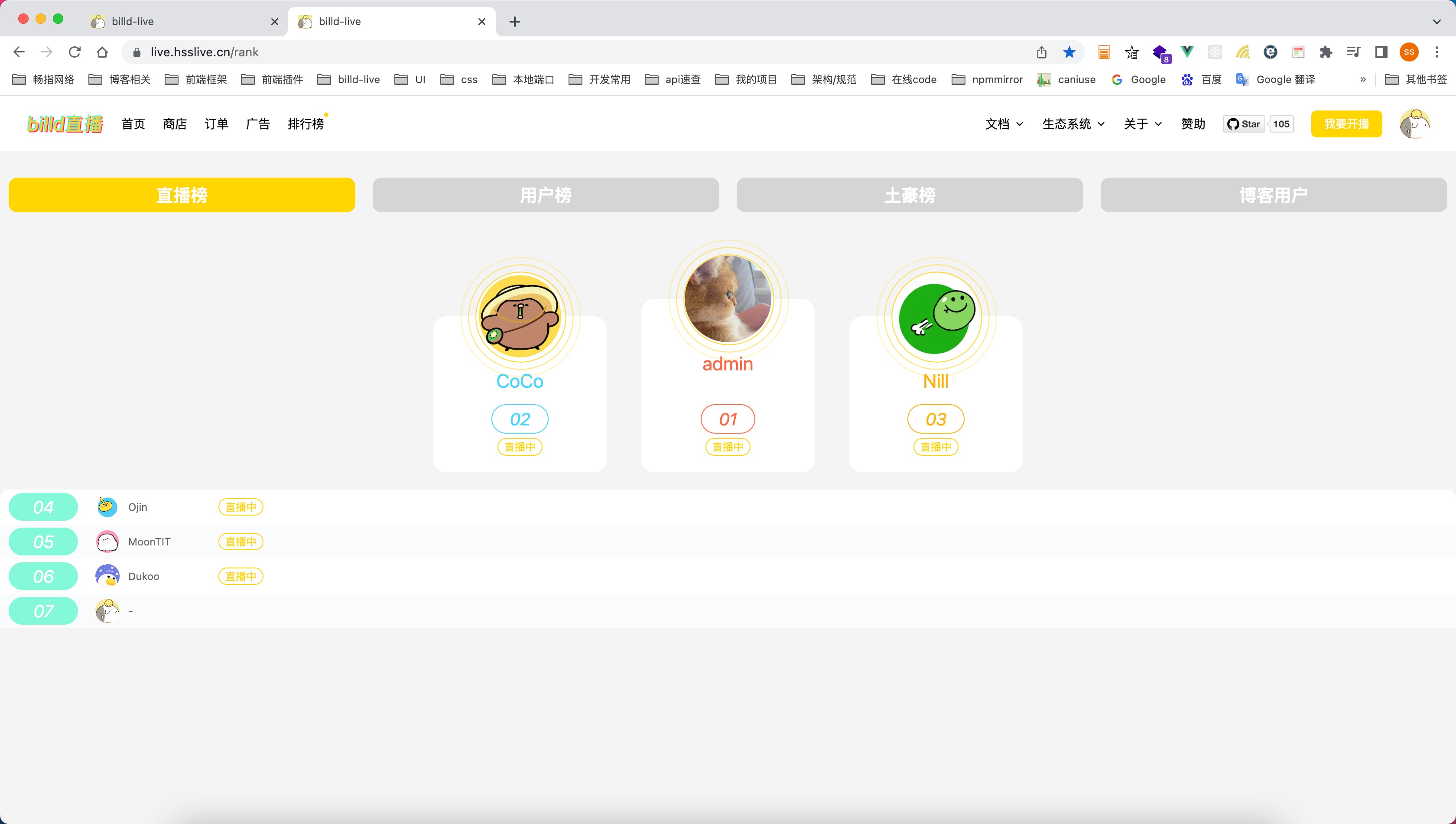The height and width of the screenshot is (824, 1456).
Task: Open the Google bookmark in bookmarks bar
Action: point(1139,79)
